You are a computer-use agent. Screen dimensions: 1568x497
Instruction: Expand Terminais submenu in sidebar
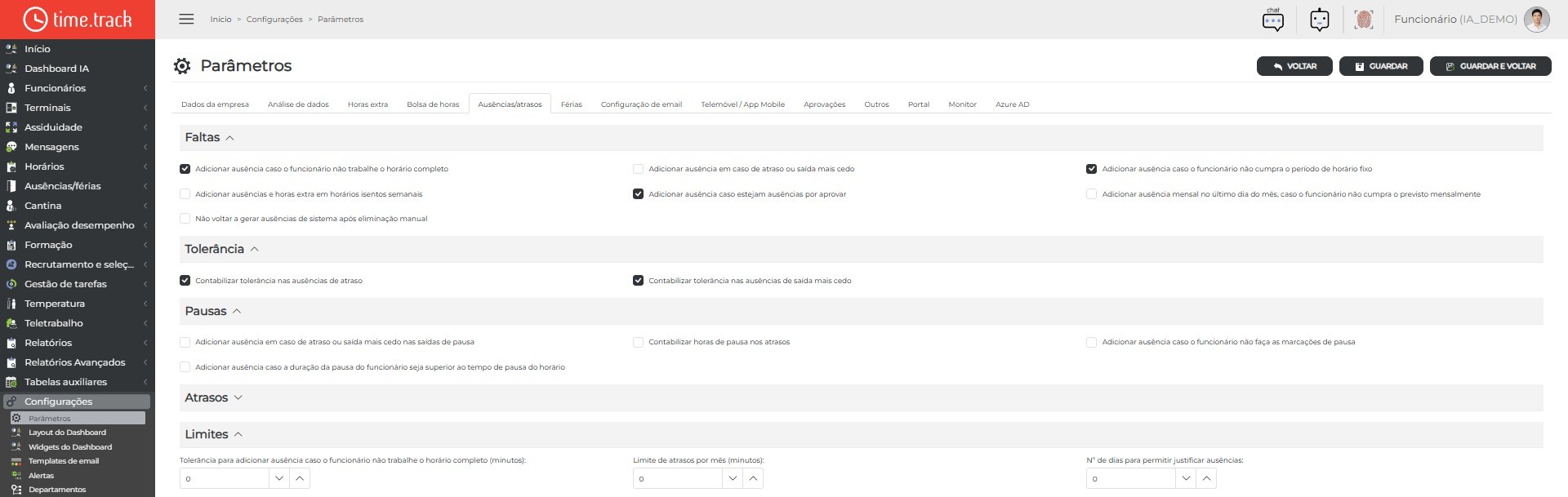pyautogui.click(x=145, y=108)
